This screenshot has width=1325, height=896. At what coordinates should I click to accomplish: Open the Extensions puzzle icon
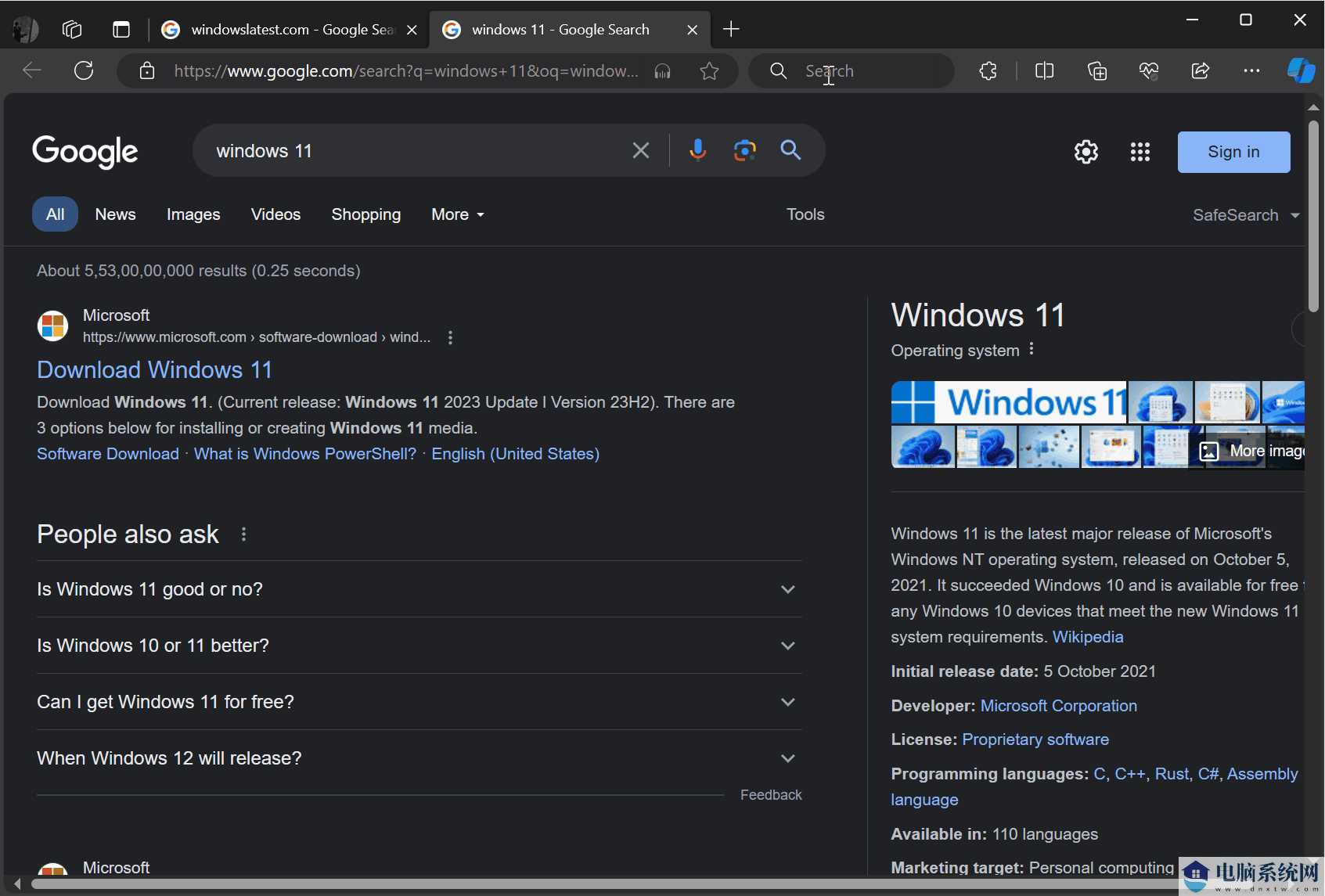pos(988,71)
